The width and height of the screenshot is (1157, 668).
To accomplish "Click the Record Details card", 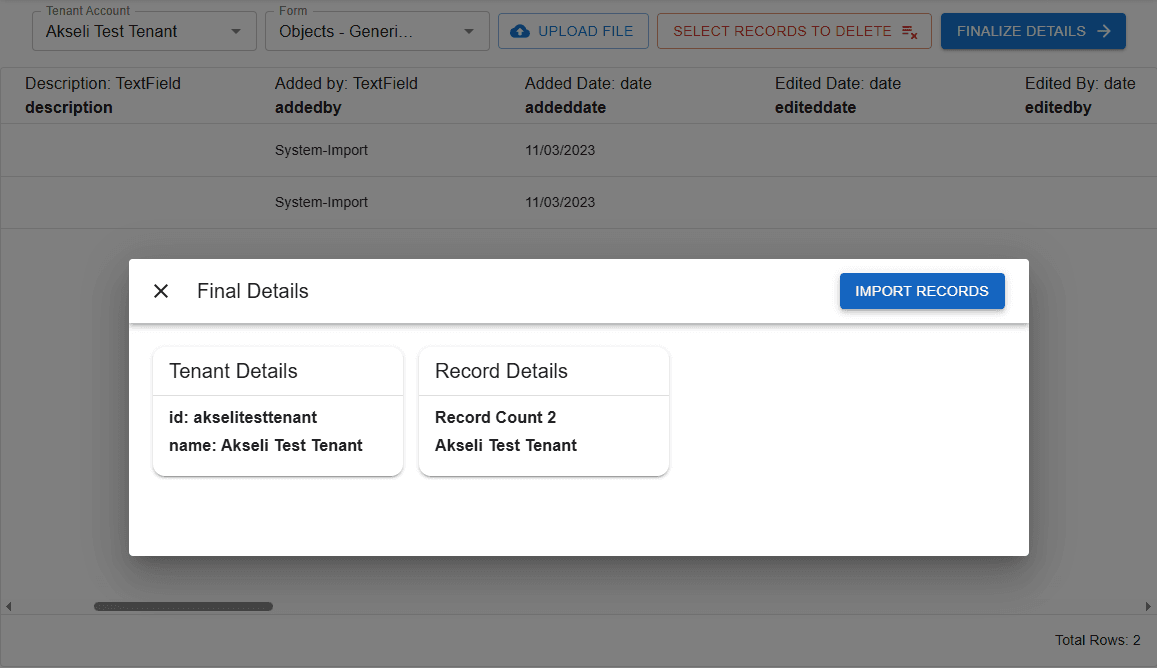I will click(x=543, y=411).
